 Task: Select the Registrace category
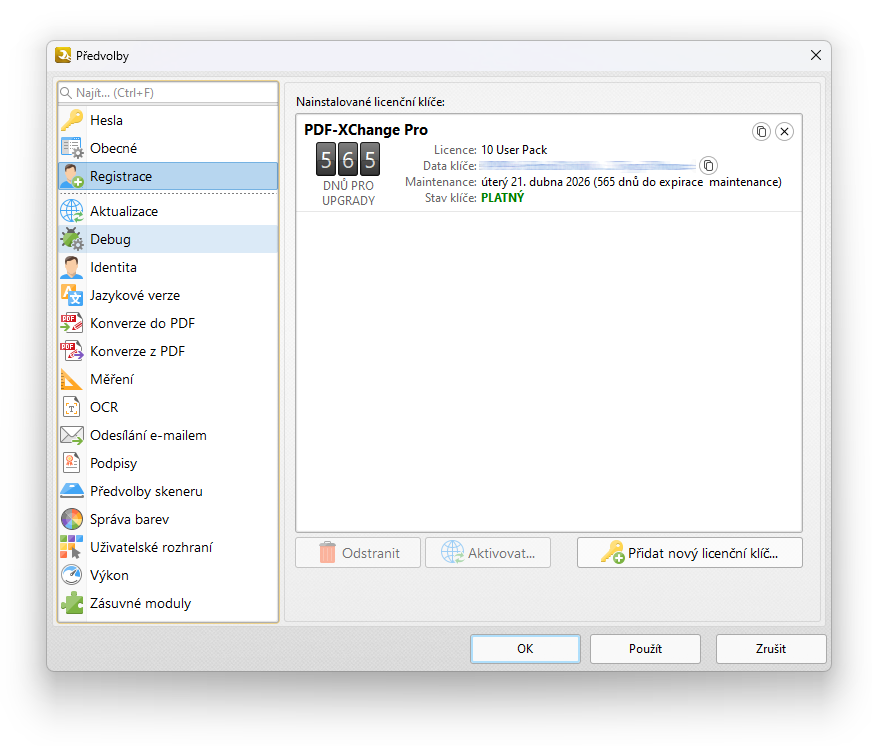[x=168, y=176]
